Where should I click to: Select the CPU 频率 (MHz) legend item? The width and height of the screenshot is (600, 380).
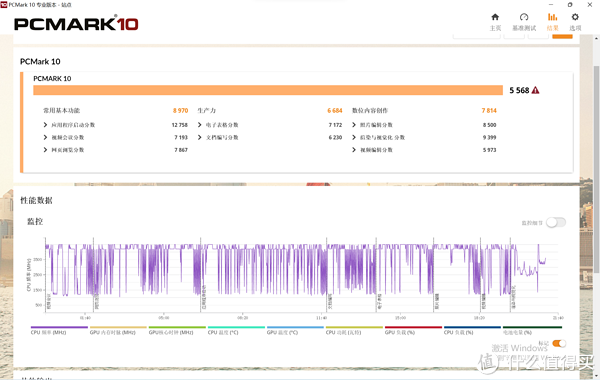point(59,331)
